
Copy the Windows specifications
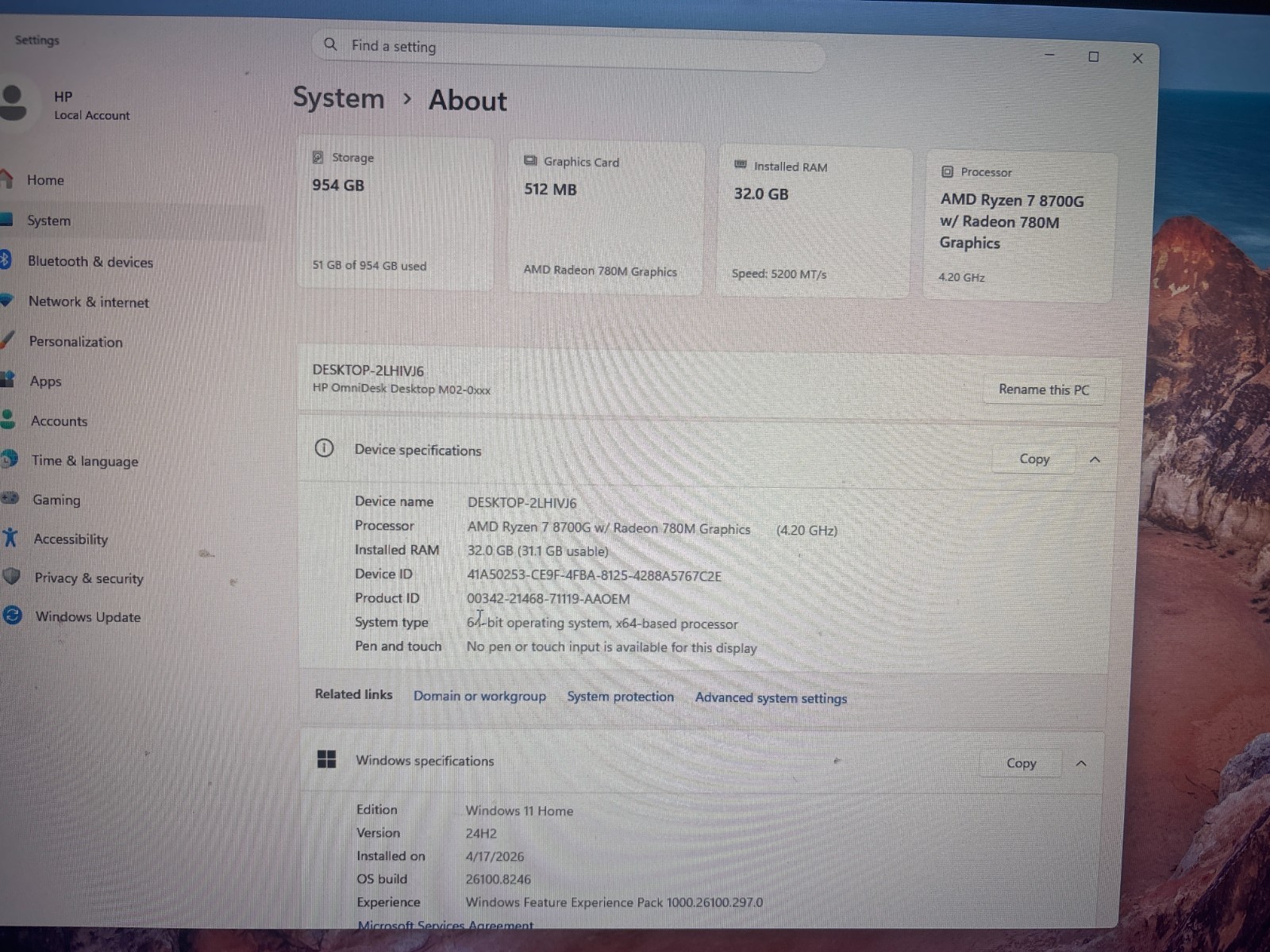pyautogui.click(x=1021, y=762)
